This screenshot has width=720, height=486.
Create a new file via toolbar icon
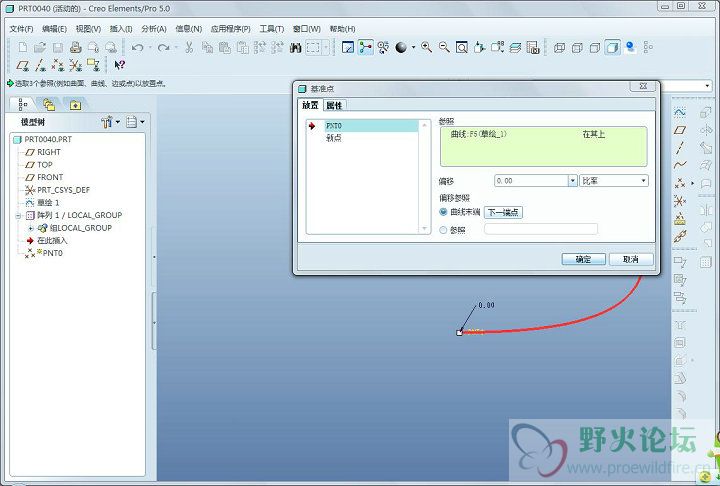[x=22, y=47]
